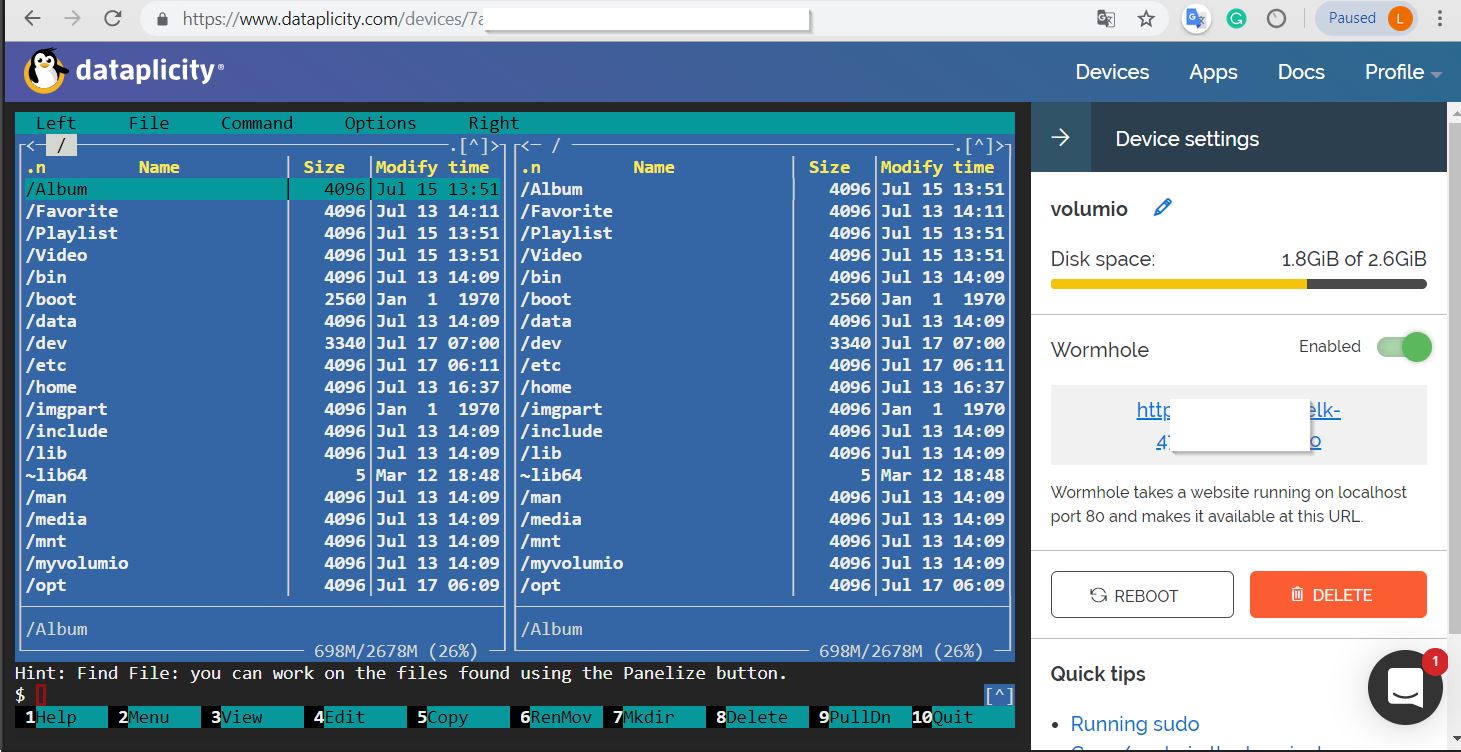Image resolution: width=1461 pixels, height=752 pixels.
Task: Click the disk space usage bar
Action: coord(1238,284)
